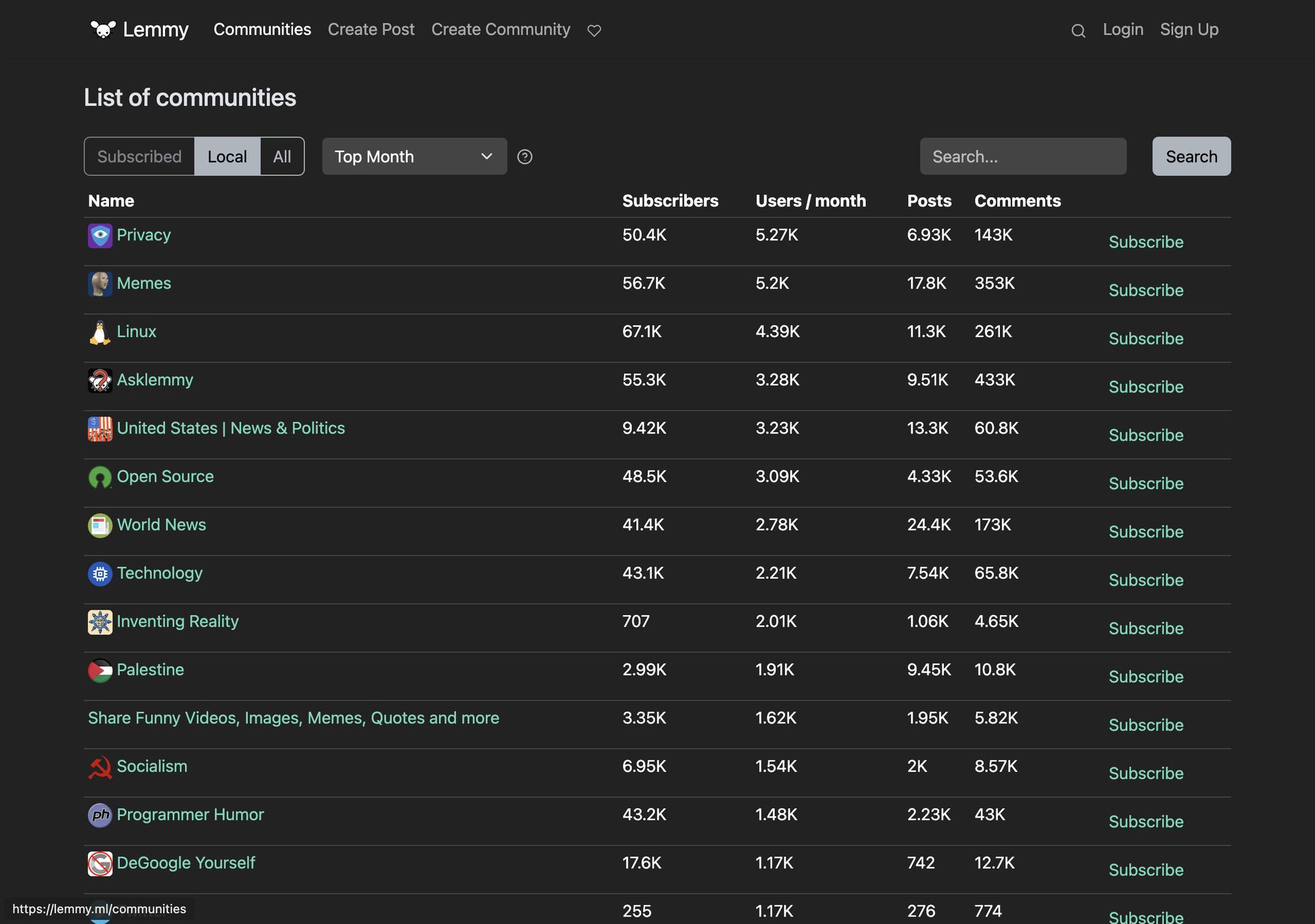Click the World News newspaper icon
This screenshot has height=924, width=1315.
[x=100, y=525]
